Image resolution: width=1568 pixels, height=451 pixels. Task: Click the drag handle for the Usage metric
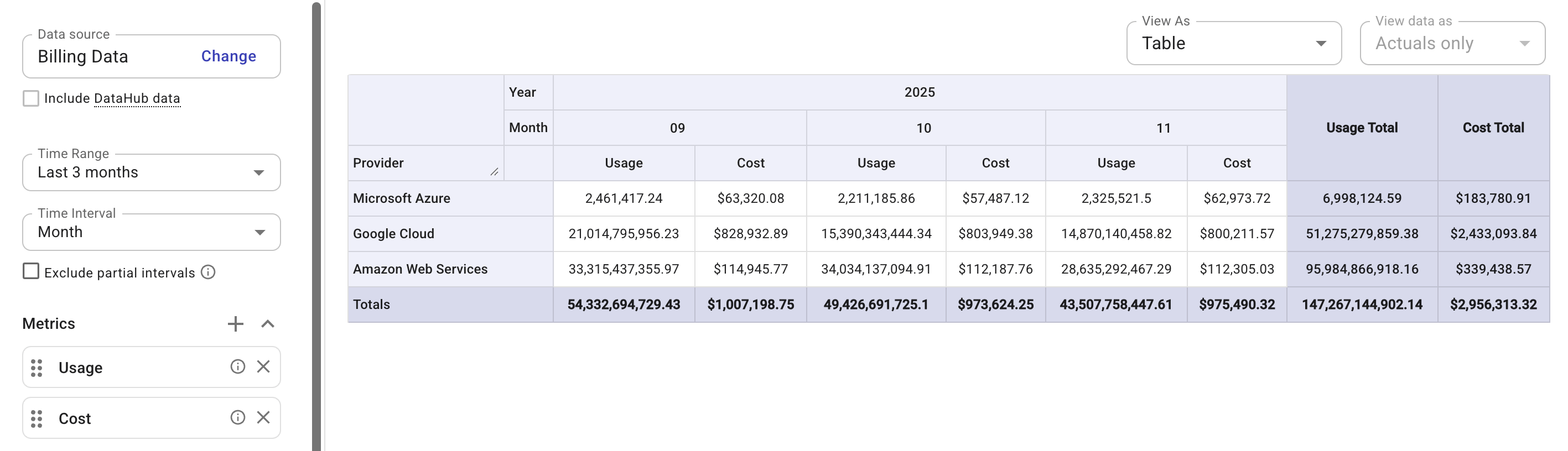[x=37, y=368]
